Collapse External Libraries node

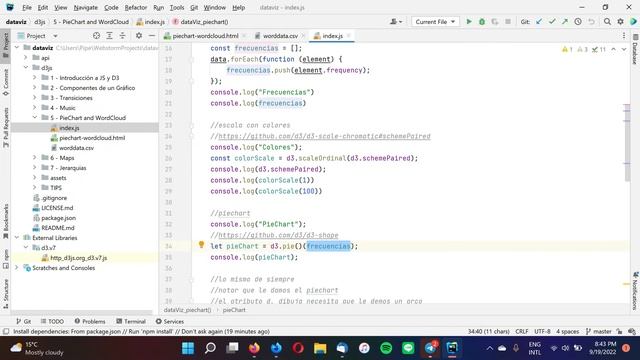[16, 238]
